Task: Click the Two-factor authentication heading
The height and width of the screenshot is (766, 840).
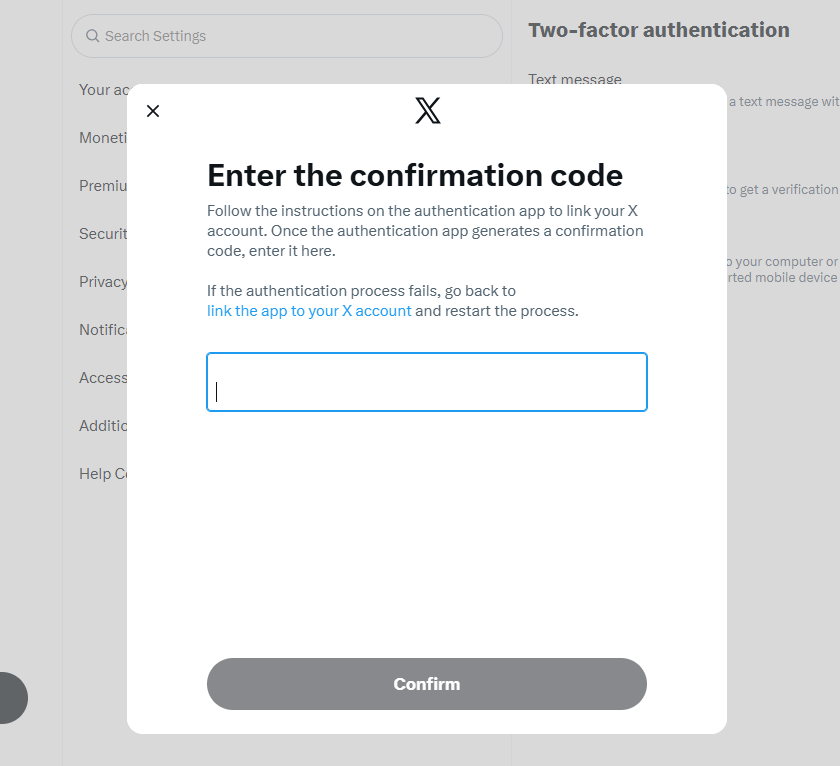Action: click(x=659, y=30)
